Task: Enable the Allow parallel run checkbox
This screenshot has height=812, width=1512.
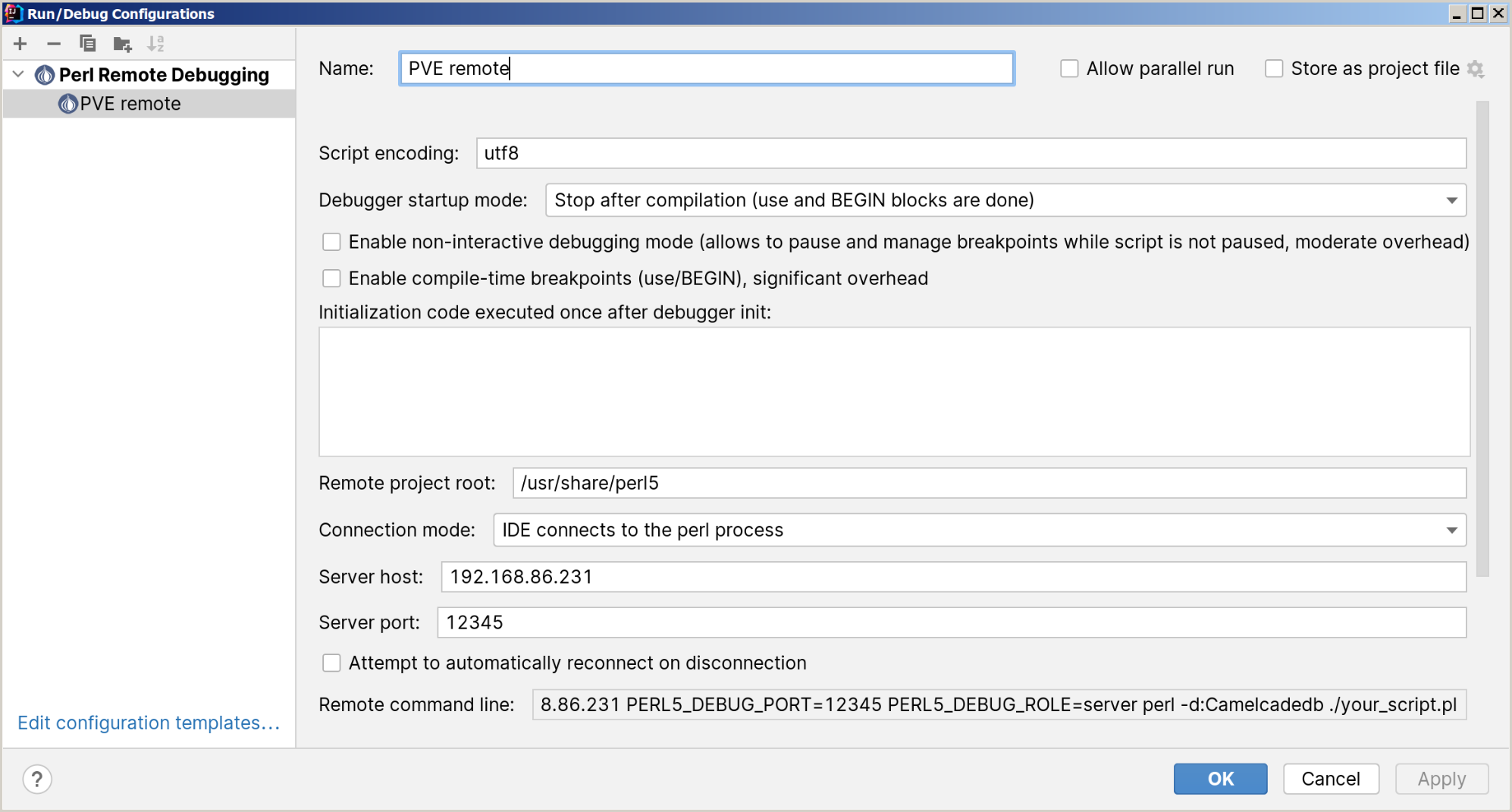Action: coord(1069,69)
